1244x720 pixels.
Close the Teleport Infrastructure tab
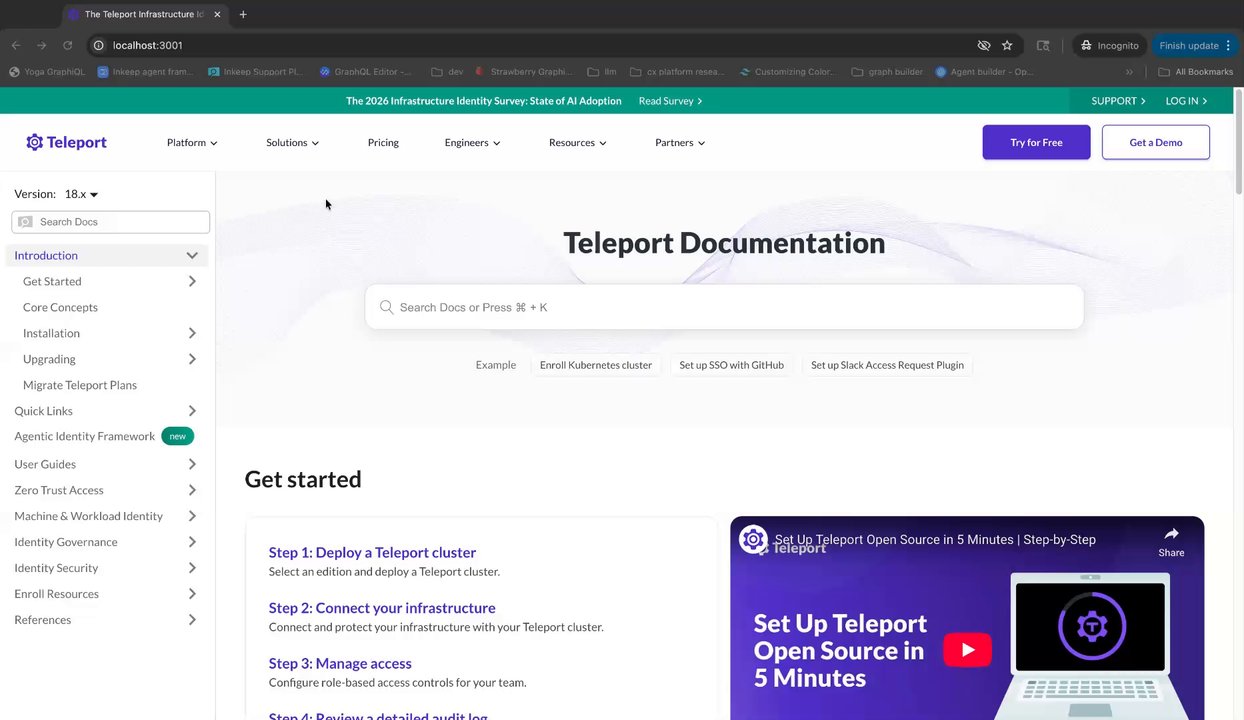click(217, 14)
